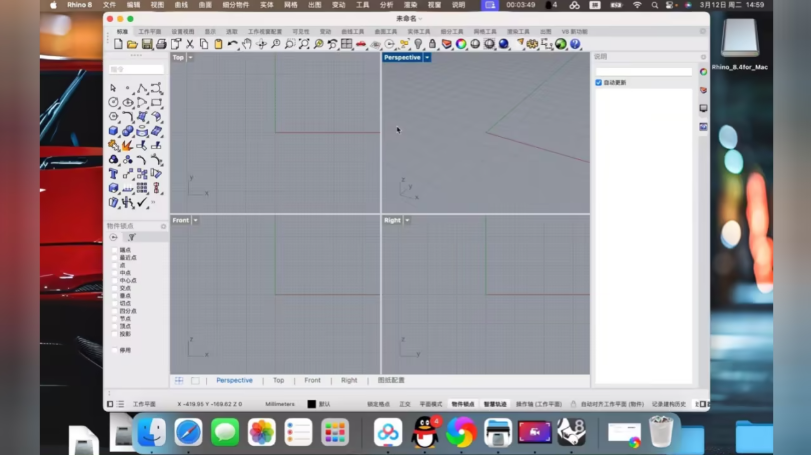Click the Print icon in the toolbar
Screen dimensions: 811x455
[161, 44]
